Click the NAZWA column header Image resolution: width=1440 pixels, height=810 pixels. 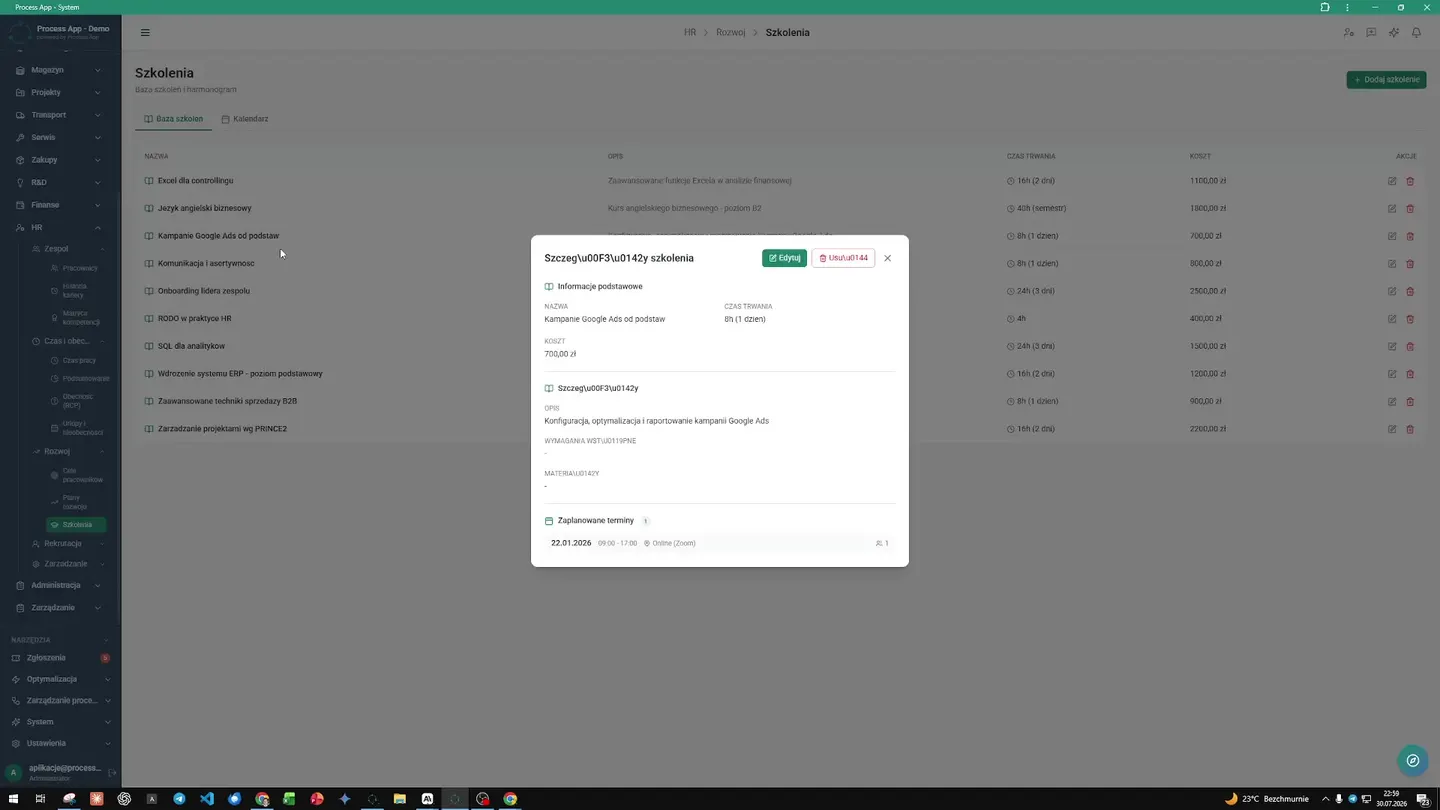156,156
